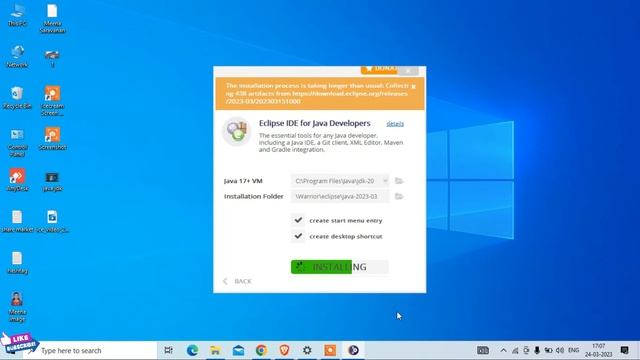The height and width of the screenshot is (360, 640).
Task: Open the video file desktop icon
Action: pos(52,221)
